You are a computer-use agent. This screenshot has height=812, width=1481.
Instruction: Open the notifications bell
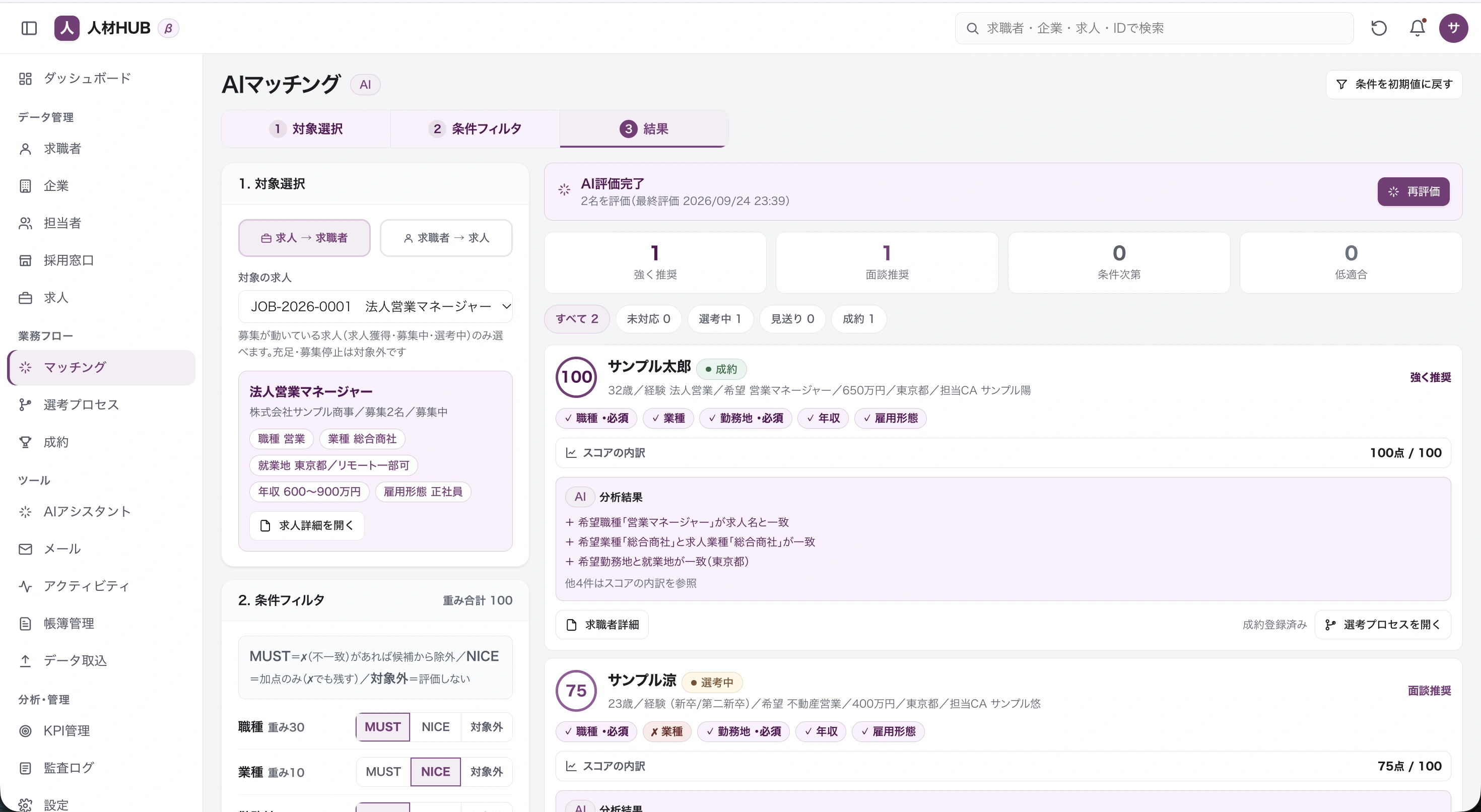pyautogui.click(x=1417, y=28)
